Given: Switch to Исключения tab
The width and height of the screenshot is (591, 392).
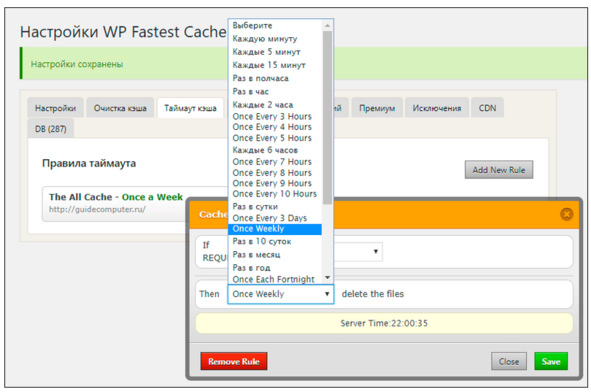Looking at the screenshot, I should (x=436, y=108).
